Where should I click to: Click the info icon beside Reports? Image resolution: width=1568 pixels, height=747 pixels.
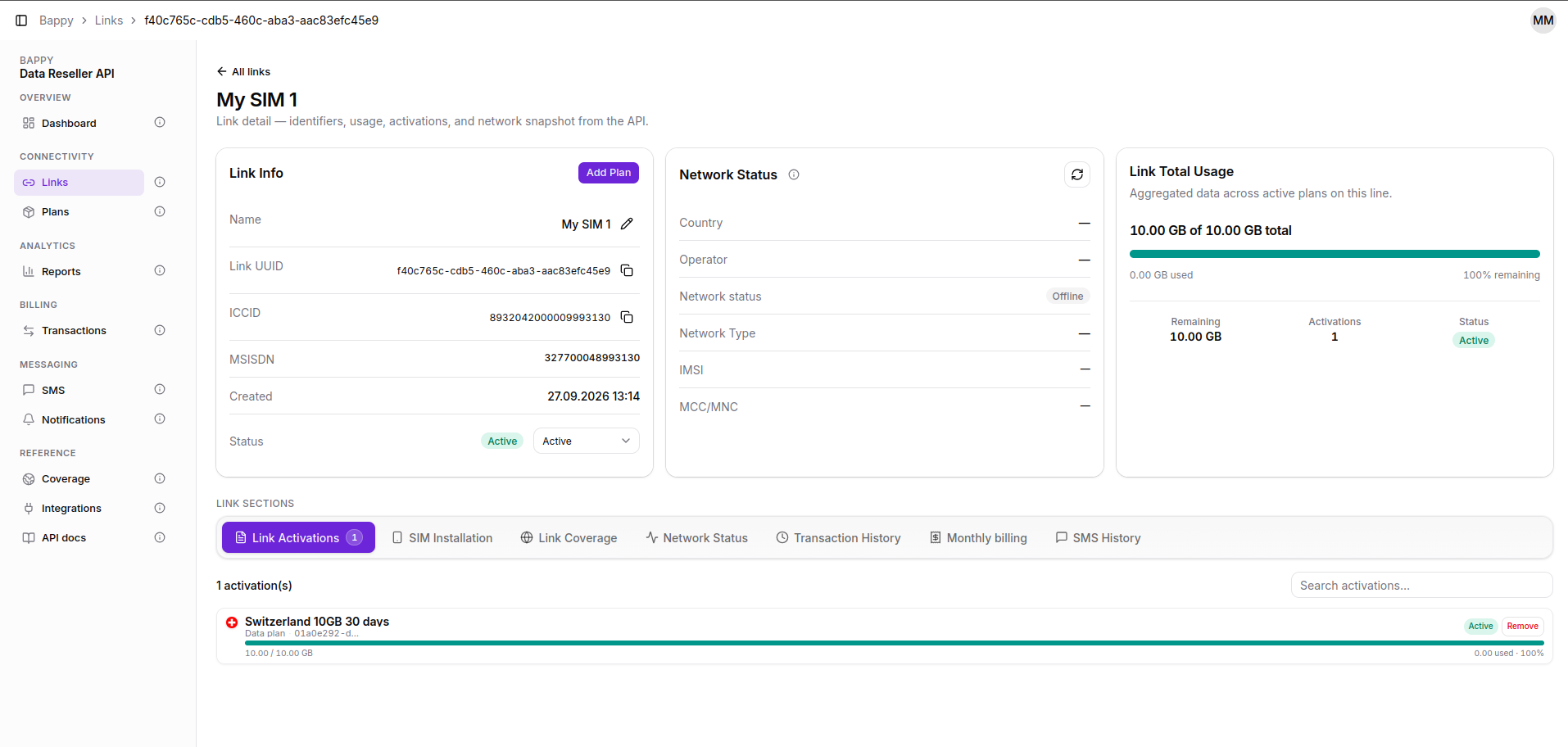click(160, 271)
